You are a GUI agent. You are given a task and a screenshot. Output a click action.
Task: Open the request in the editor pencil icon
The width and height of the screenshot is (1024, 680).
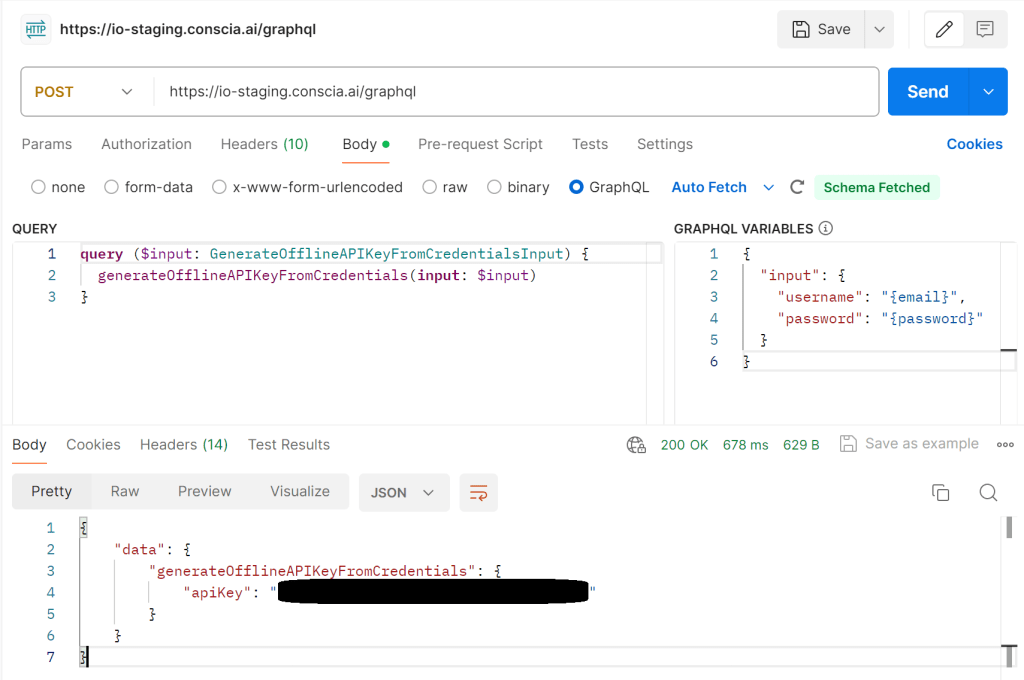pyautogui.click(x=943, y=29)
